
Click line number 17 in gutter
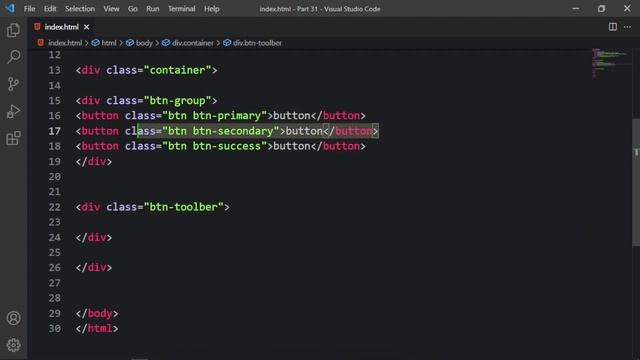click(54, 131)
